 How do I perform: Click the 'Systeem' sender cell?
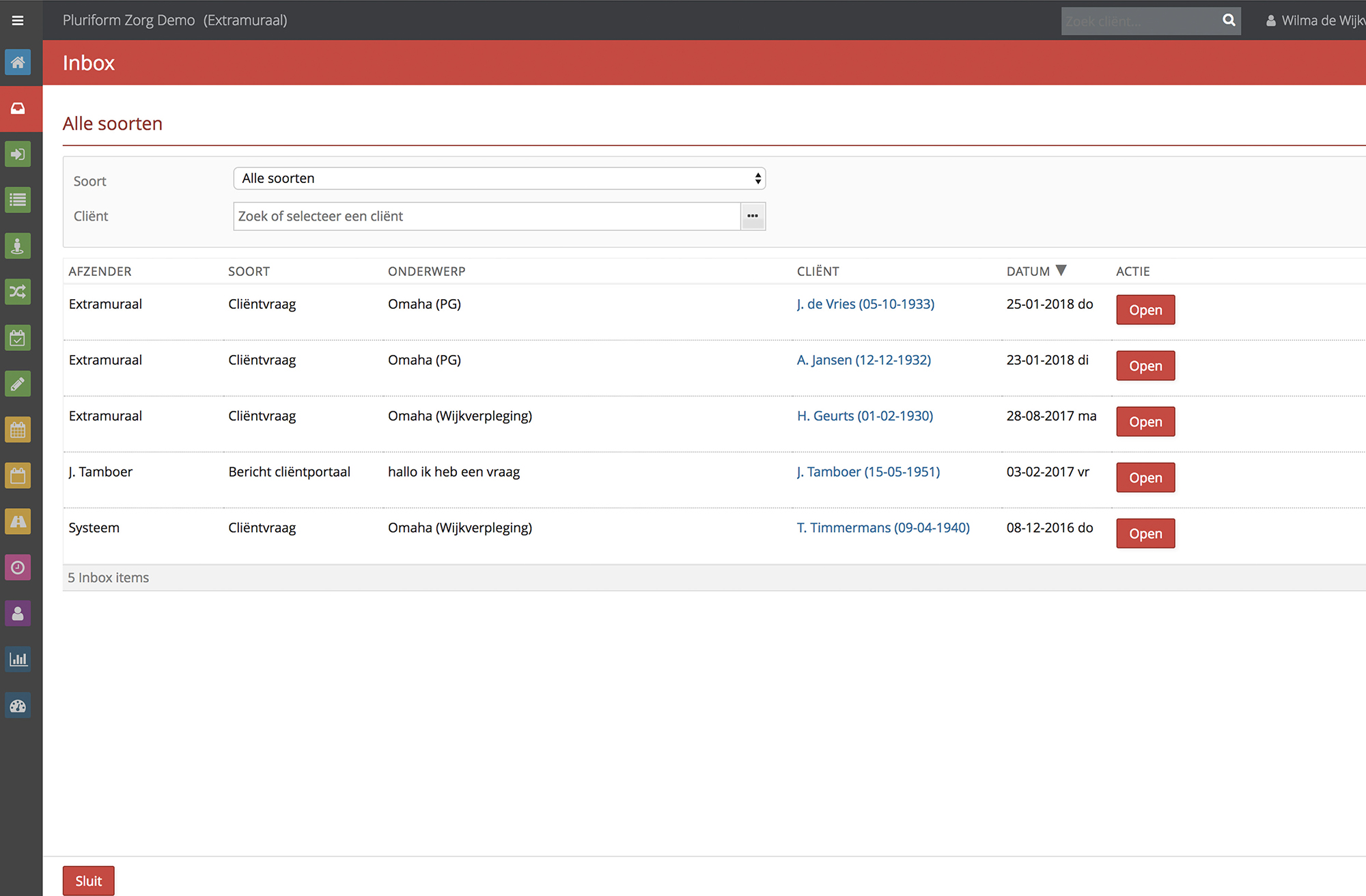click(x=94, y=528)
